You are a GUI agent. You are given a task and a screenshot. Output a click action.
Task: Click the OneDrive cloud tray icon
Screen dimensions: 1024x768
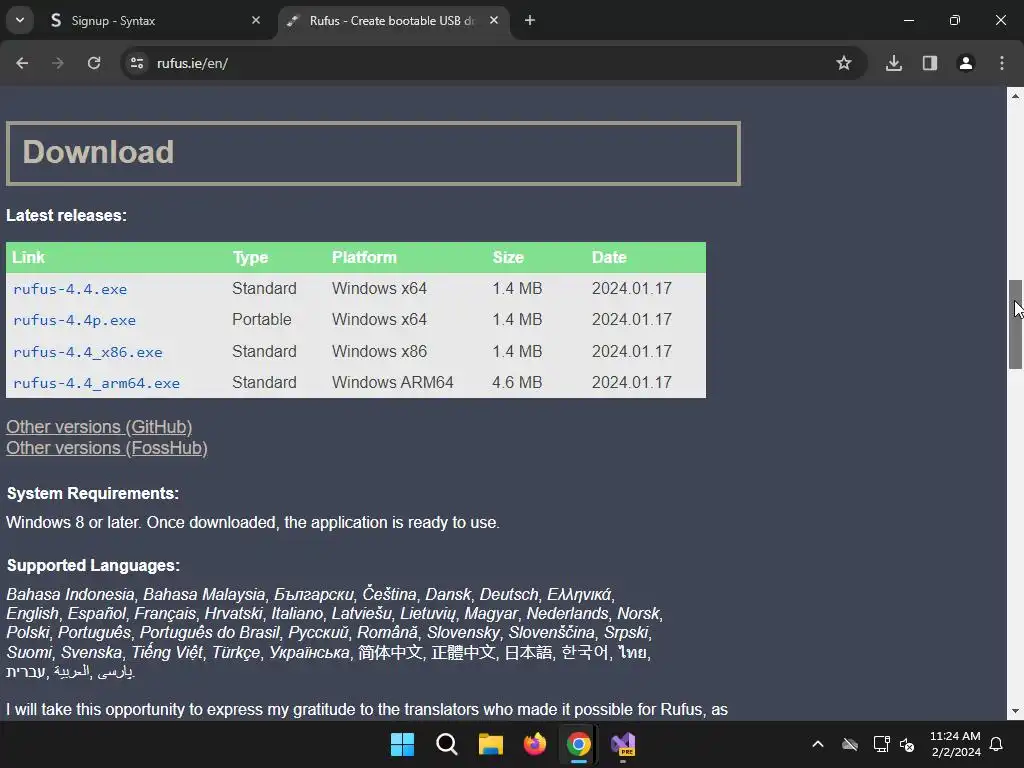click(850, 744)
